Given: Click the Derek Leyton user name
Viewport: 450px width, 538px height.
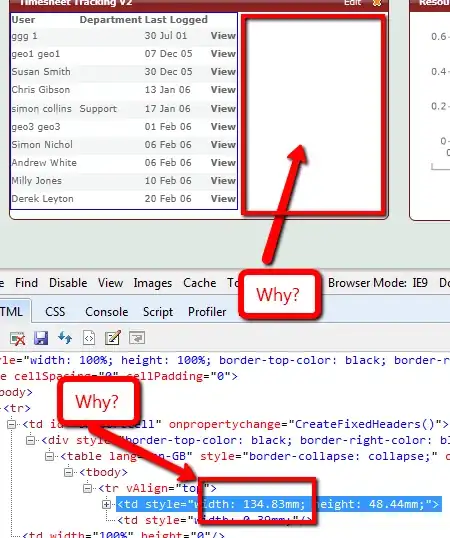Looking at the screenshot, I should click(x=42, y=199).
